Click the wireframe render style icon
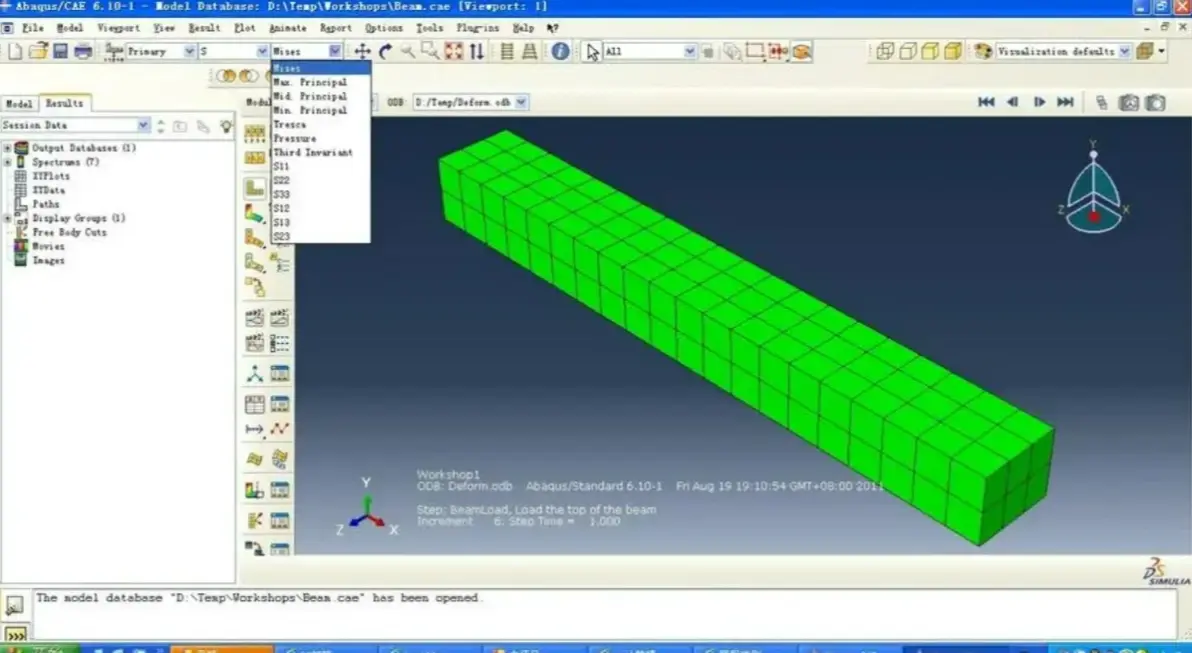Image resolution: width=1192 pixels, height=653 pixels. pyautogui.click(x=885, y=51)
